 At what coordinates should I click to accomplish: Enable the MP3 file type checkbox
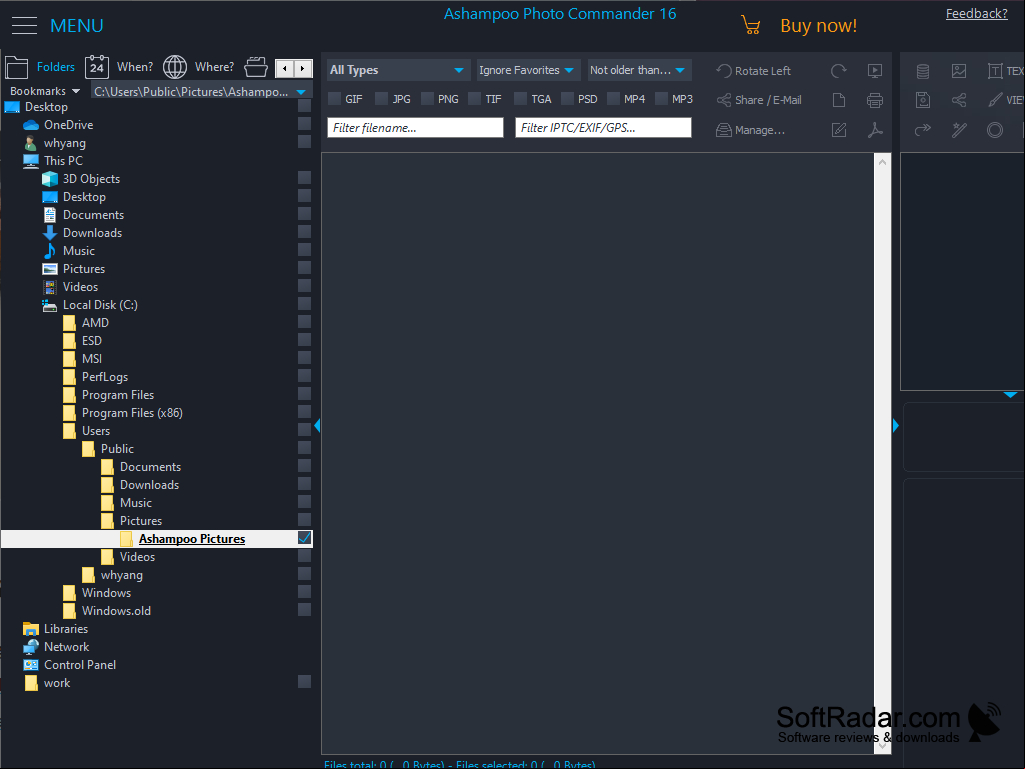pyautogui.click(x=662, y=99)
